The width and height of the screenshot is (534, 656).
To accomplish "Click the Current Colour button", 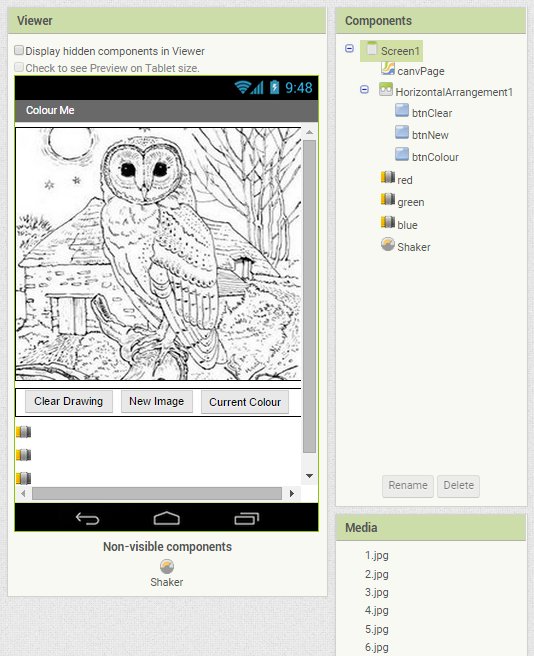I will click(x=245, y=402).
